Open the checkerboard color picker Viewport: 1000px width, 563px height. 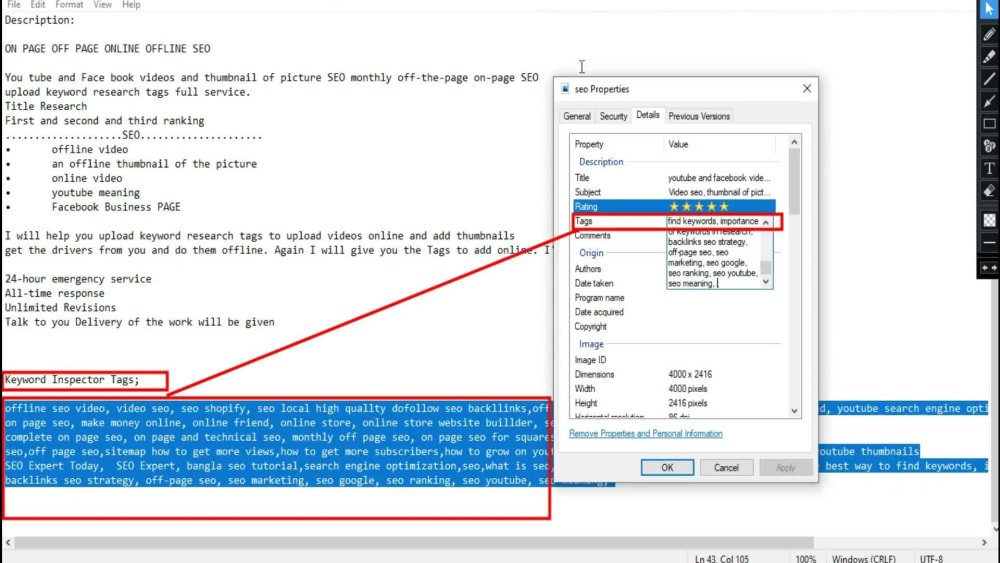point(989,220)
